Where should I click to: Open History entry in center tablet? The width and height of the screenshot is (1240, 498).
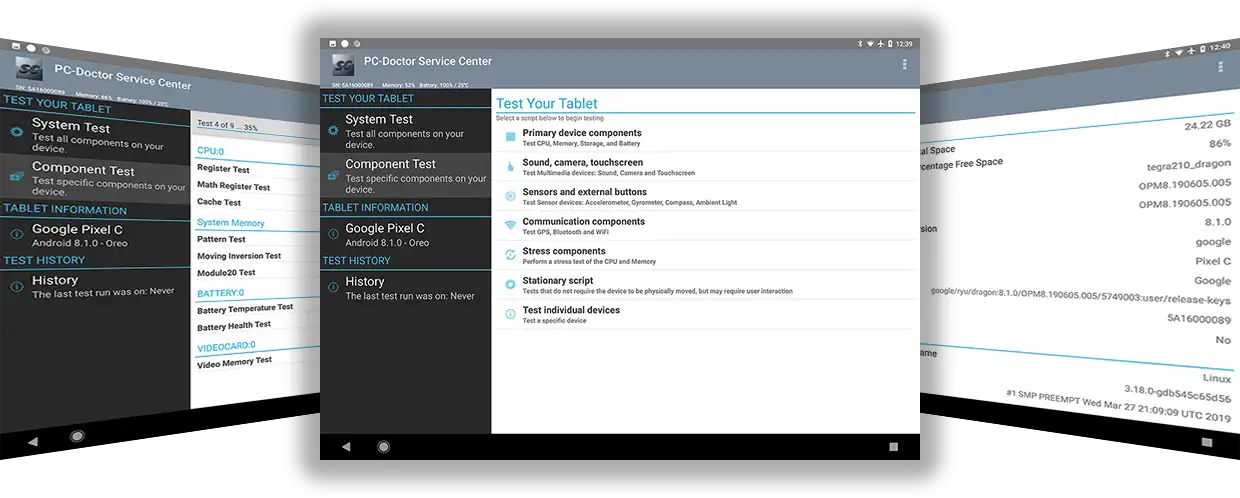[x=405, y=288]
